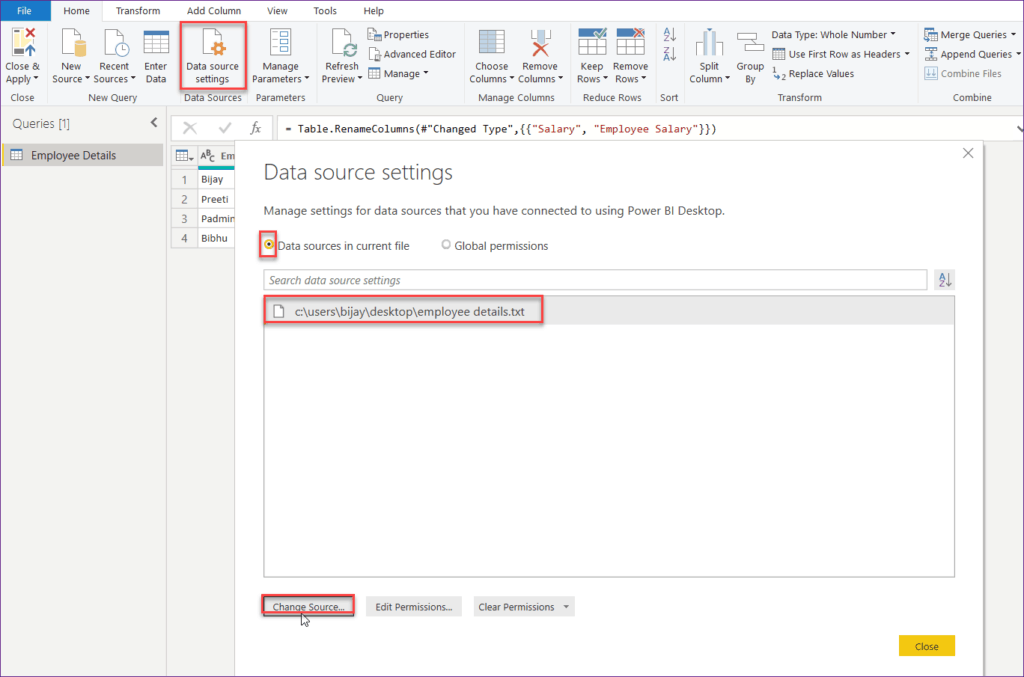Expand the Manage query dropdown
Screen dimensions: 1024x677
(426, 73)
